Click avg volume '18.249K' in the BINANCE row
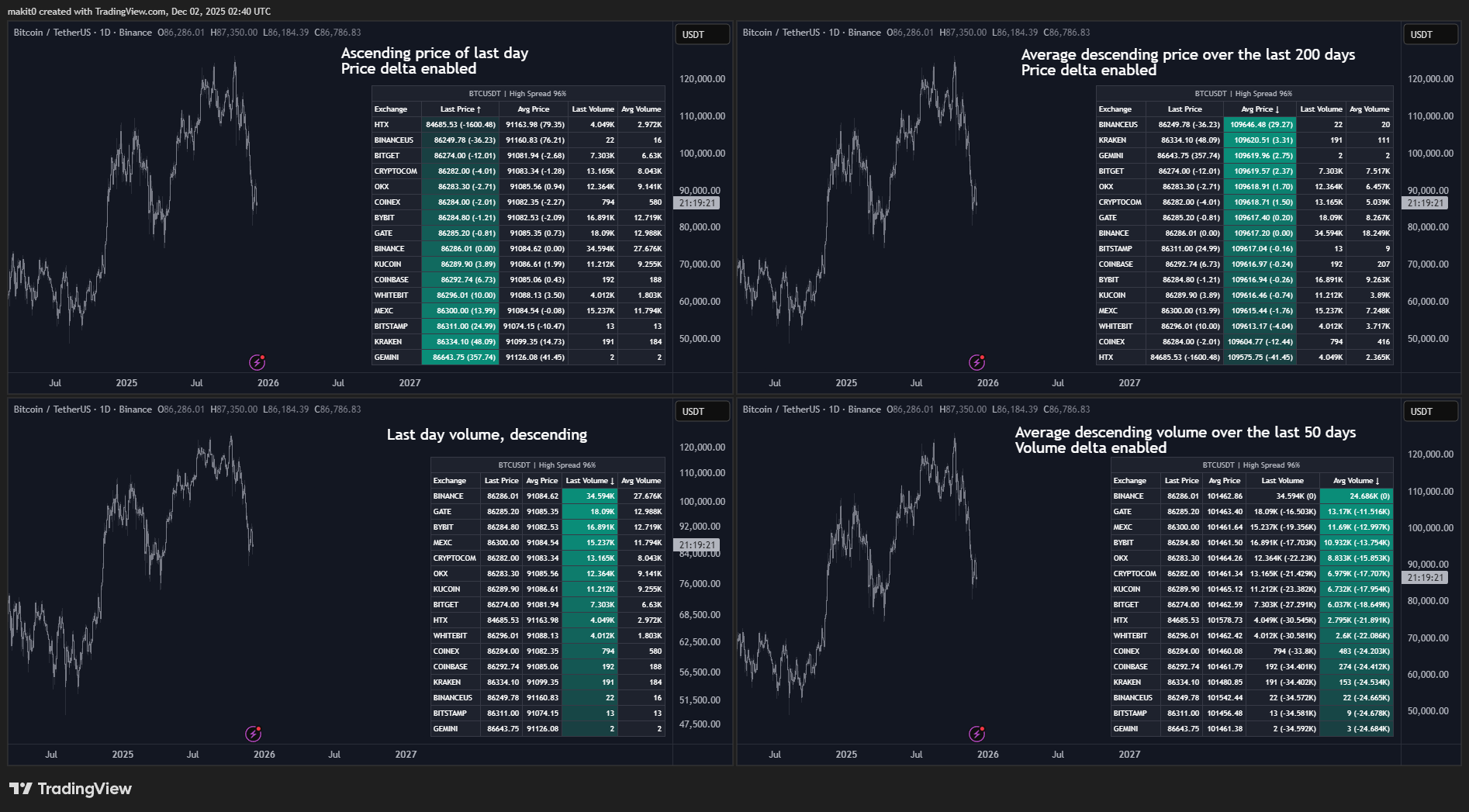This screenshot has width=1469, height=812. click(1369, 233)
